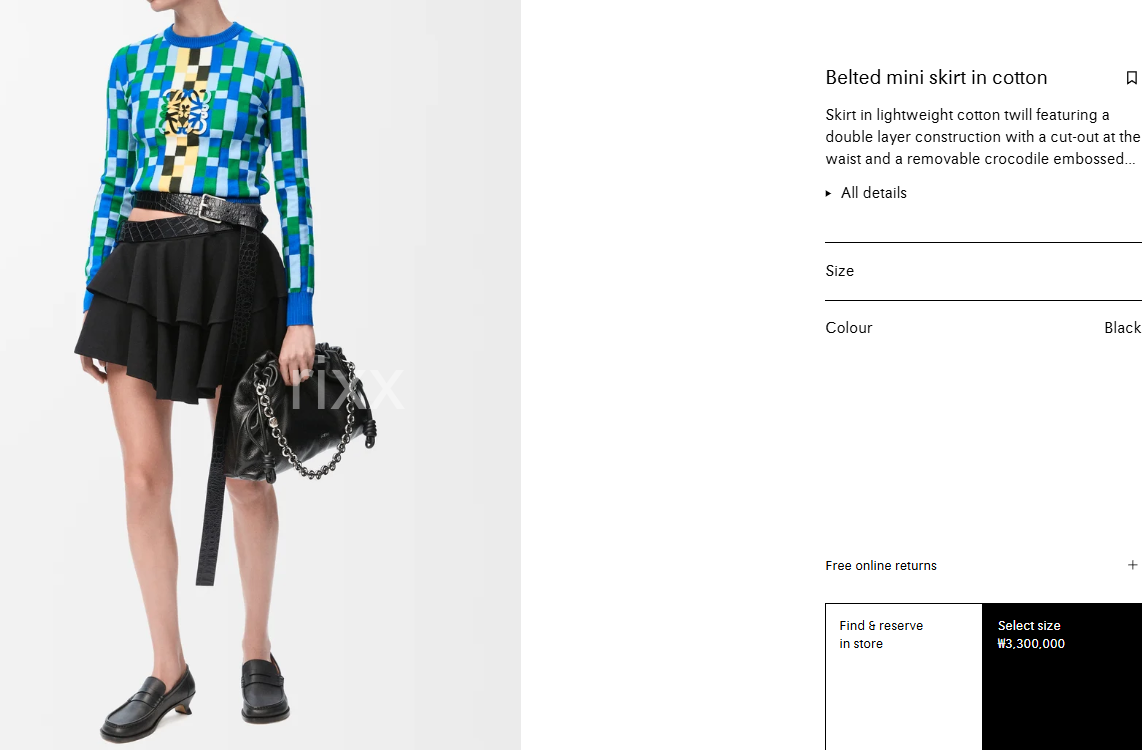Click the All details disclosure triangle
This screenshot has height=750, width=1148.
829,193
